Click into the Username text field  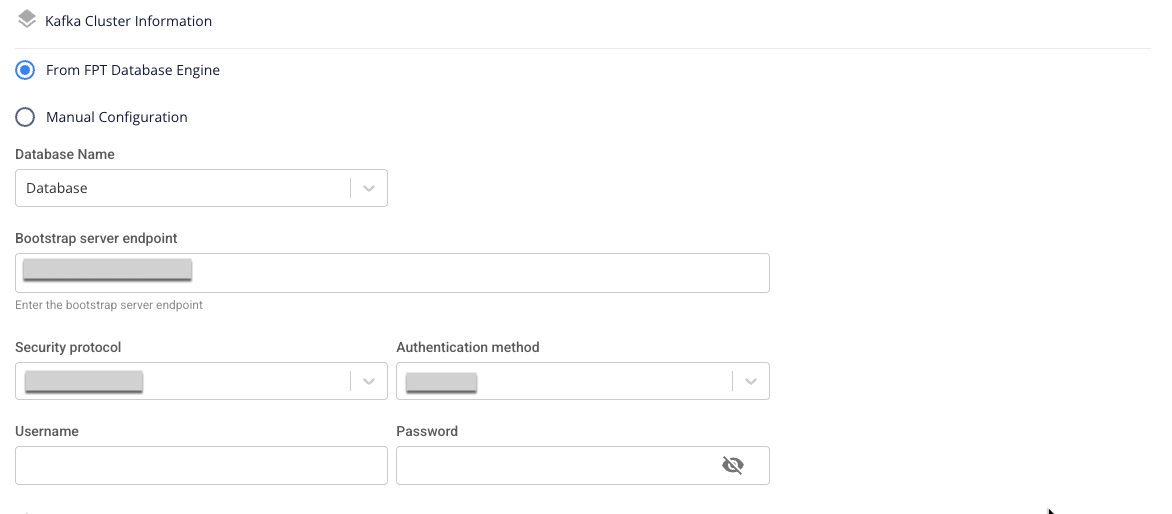(201, 465)
